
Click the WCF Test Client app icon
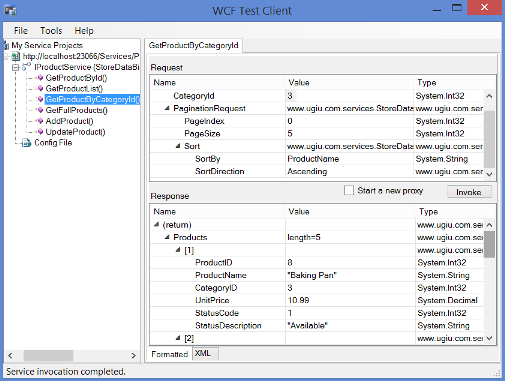(x=10, y=10)
